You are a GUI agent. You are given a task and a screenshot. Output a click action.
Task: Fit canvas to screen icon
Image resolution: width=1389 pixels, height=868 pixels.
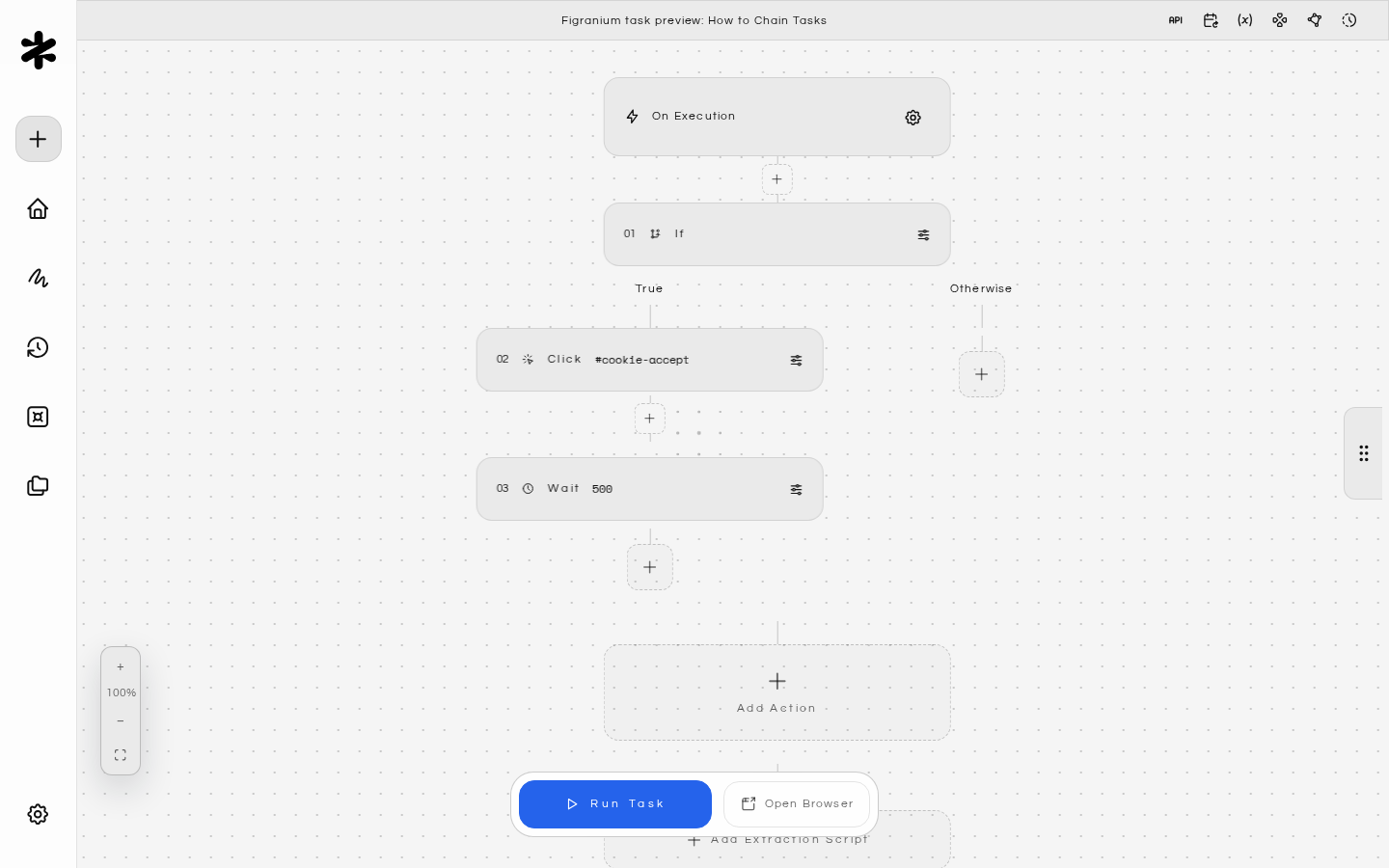tap(121, 755)
